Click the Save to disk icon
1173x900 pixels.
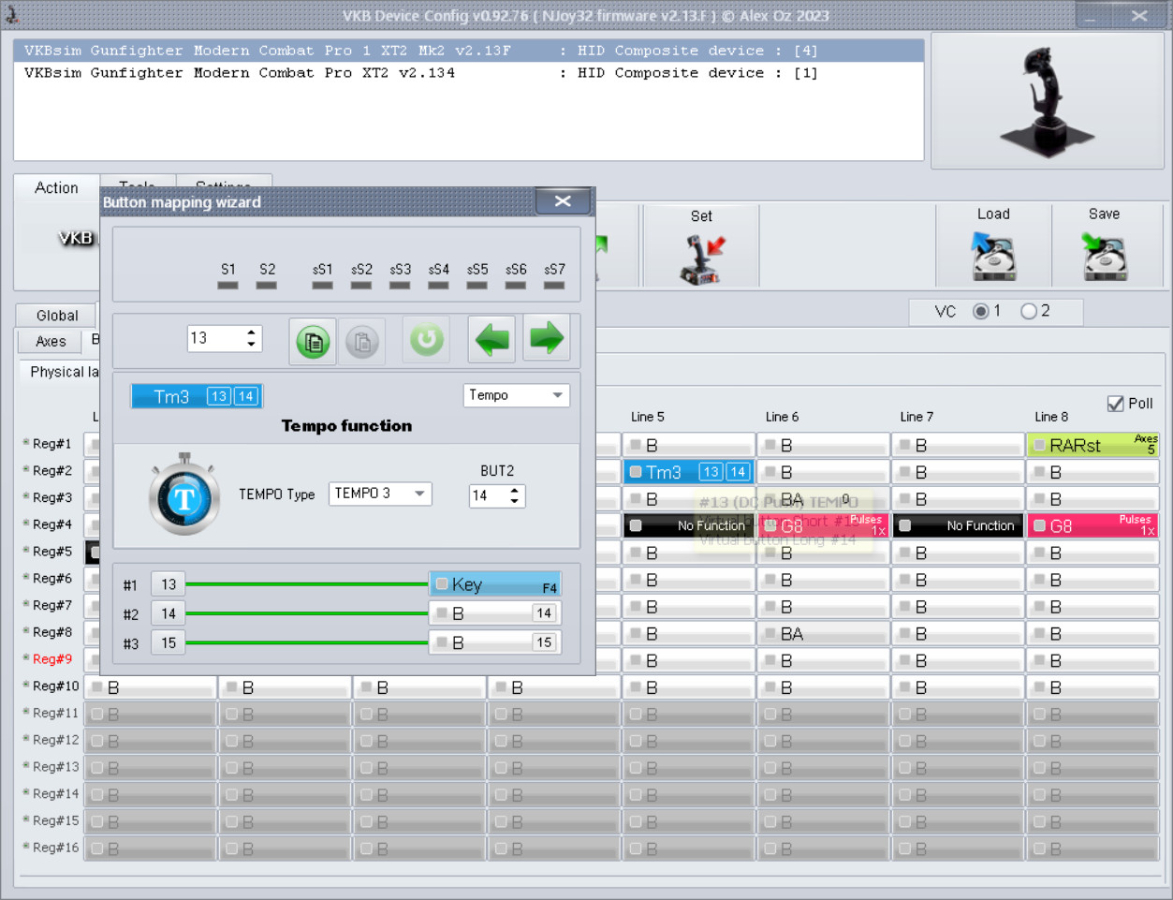[x=1104, y=256]
